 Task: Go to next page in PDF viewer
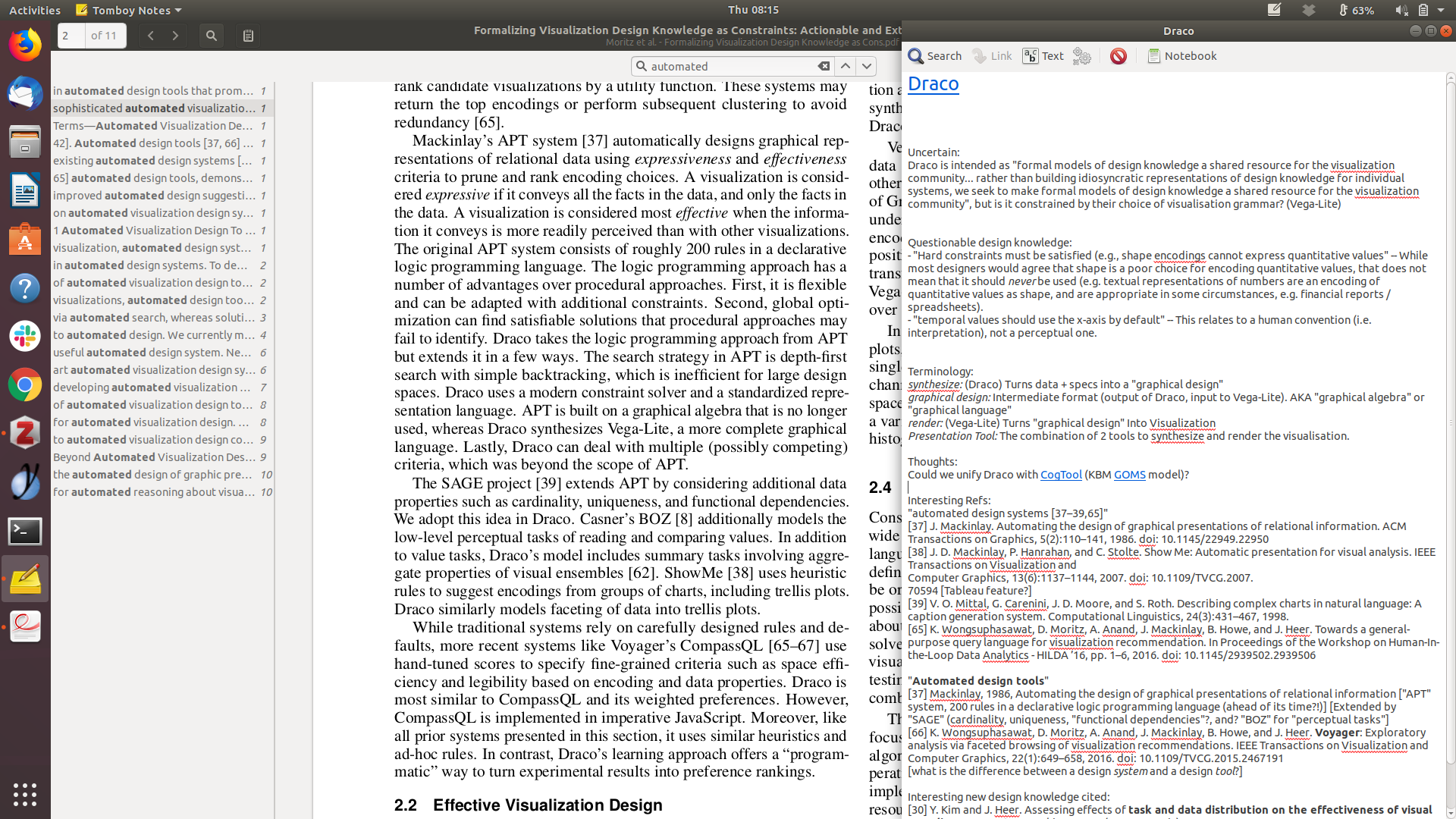tap(175, 36)
